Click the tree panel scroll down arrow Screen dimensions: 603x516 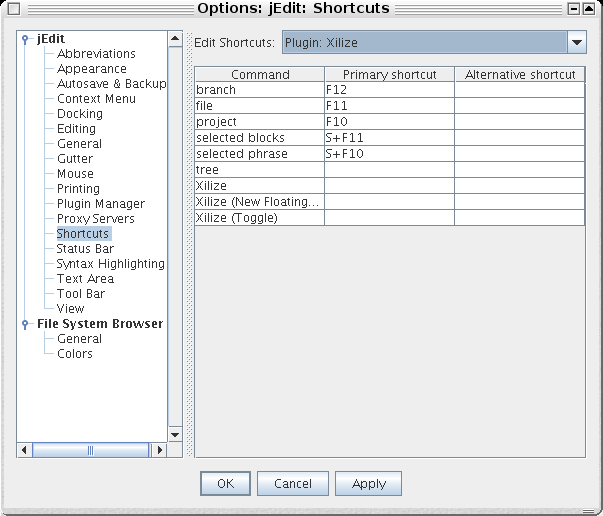tap(175, 435)
